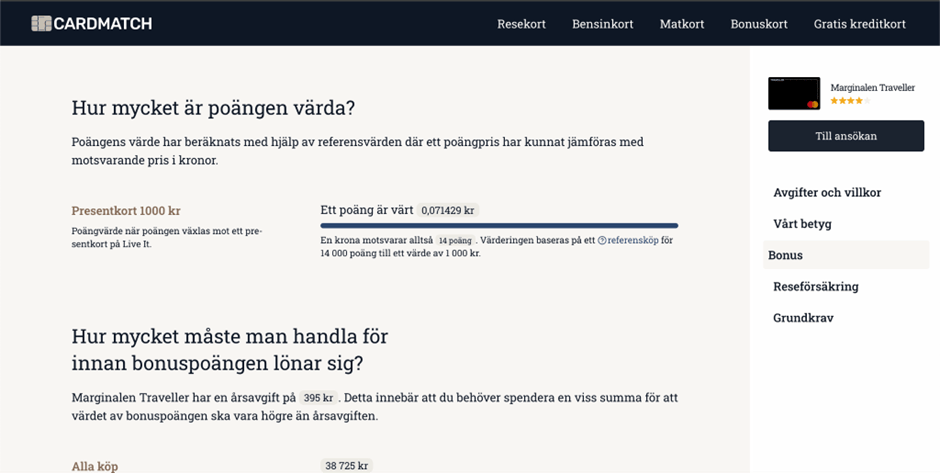Open the Bonuskort category
The width and height of the screenshot is (940, 473).
pyautogui.click(x=759, y=24)
